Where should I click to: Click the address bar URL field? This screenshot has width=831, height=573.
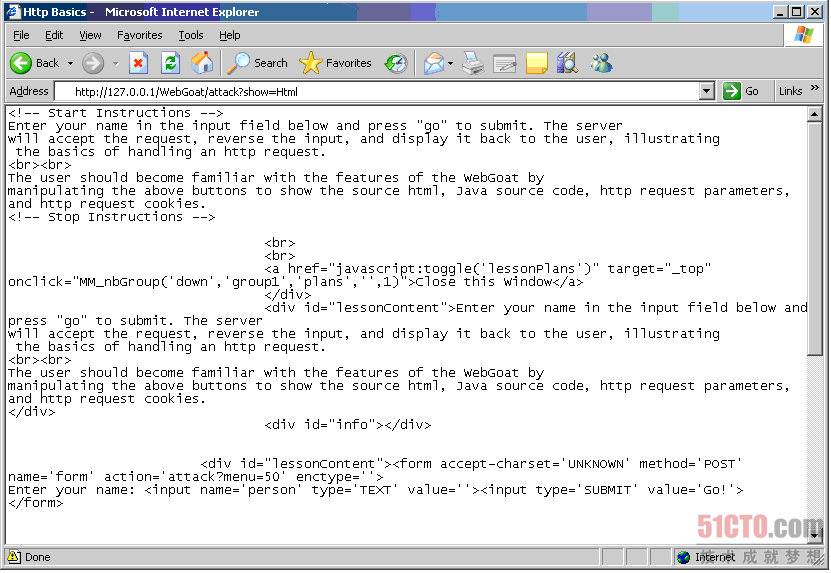click(x=377, y=92)
